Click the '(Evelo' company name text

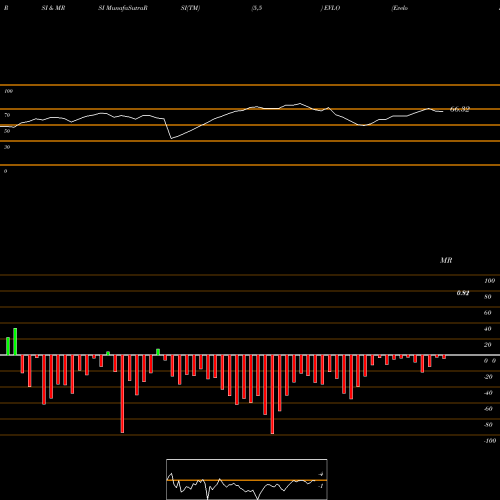[x=400, y=8]
